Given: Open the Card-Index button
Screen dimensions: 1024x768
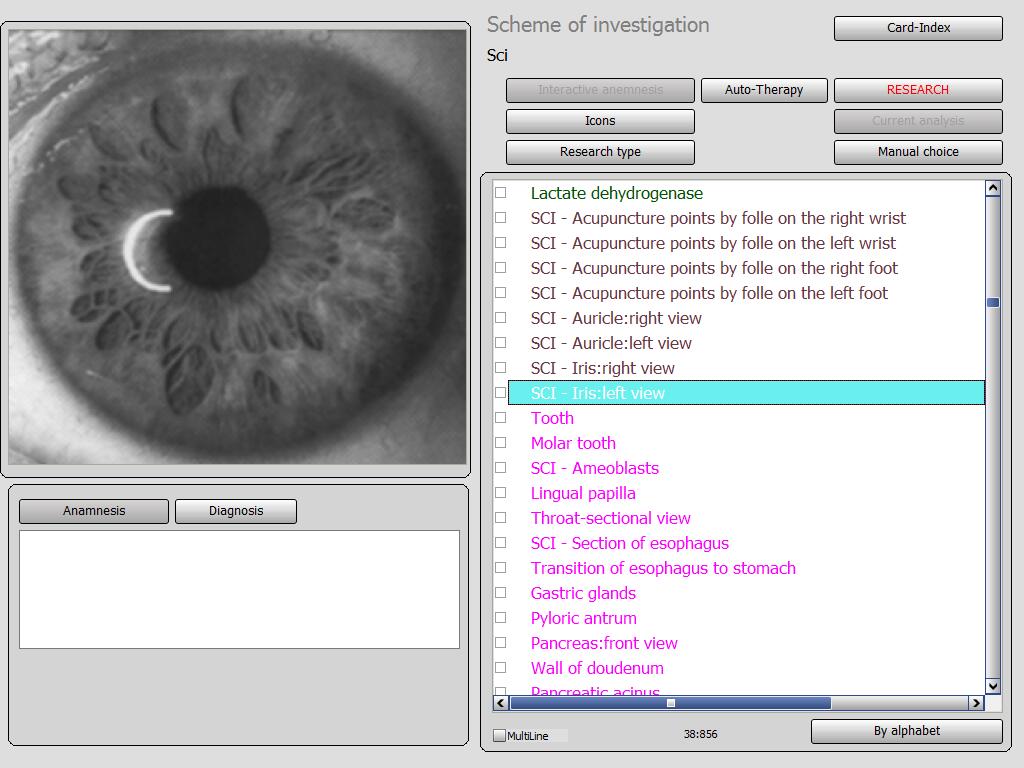Looking at the screenshot, I should (918, 28).
